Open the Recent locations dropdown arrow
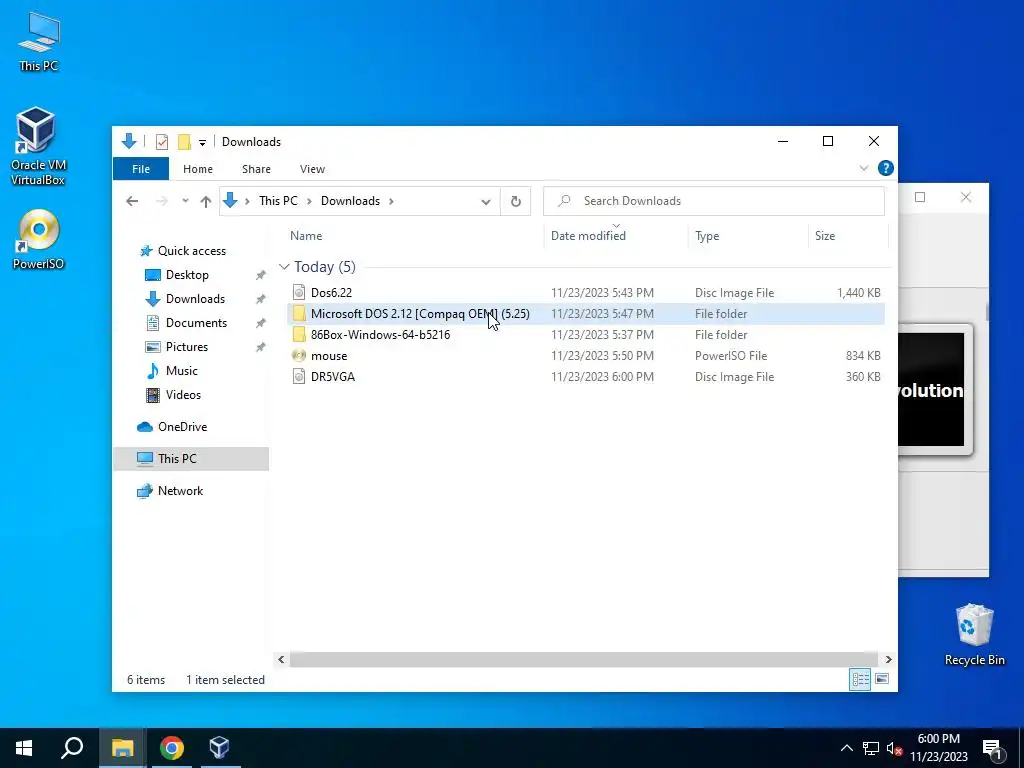 [x=185, y=201]
